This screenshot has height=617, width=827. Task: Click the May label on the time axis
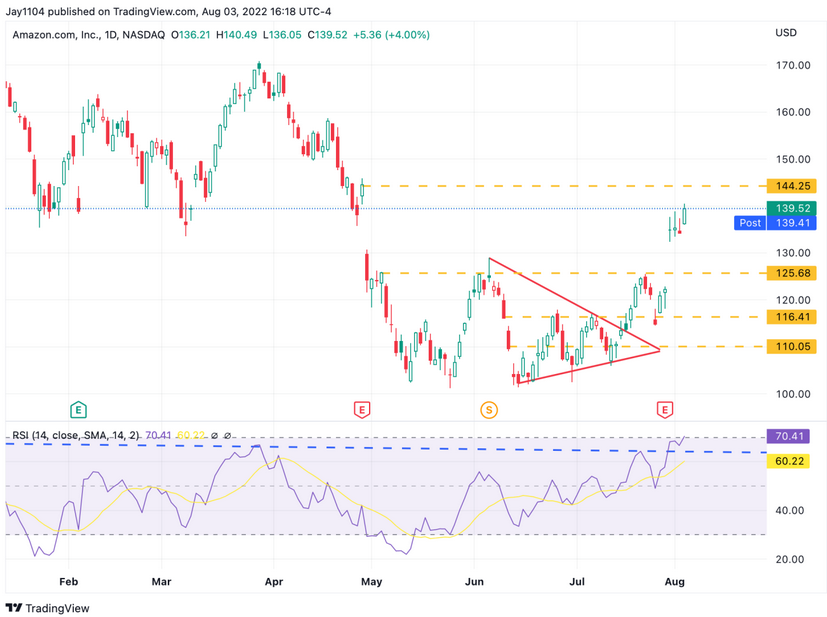(371, 582)
